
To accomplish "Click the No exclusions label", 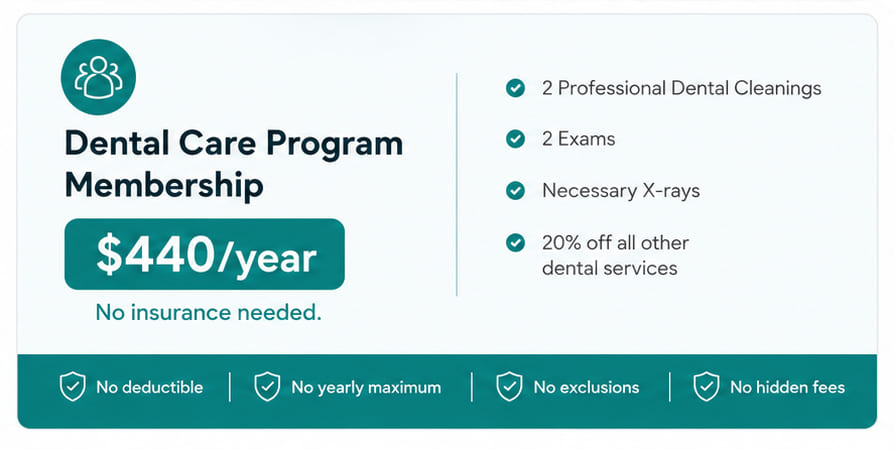I will click(586, 387).
